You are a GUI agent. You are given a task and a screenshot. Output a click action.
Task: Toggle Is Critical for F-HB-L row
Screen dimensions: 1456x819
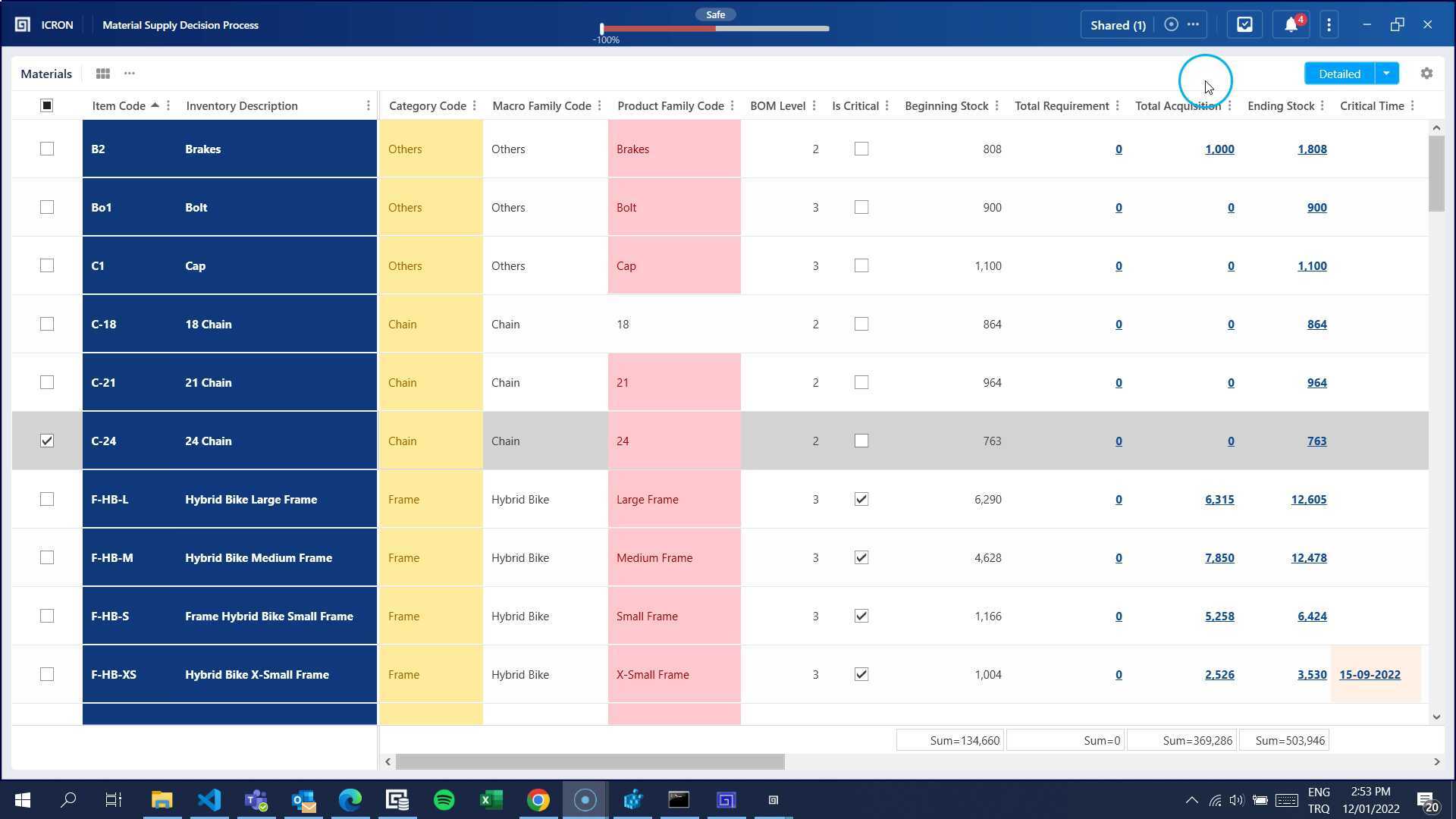pyautogui.click(x=861, y=499)
